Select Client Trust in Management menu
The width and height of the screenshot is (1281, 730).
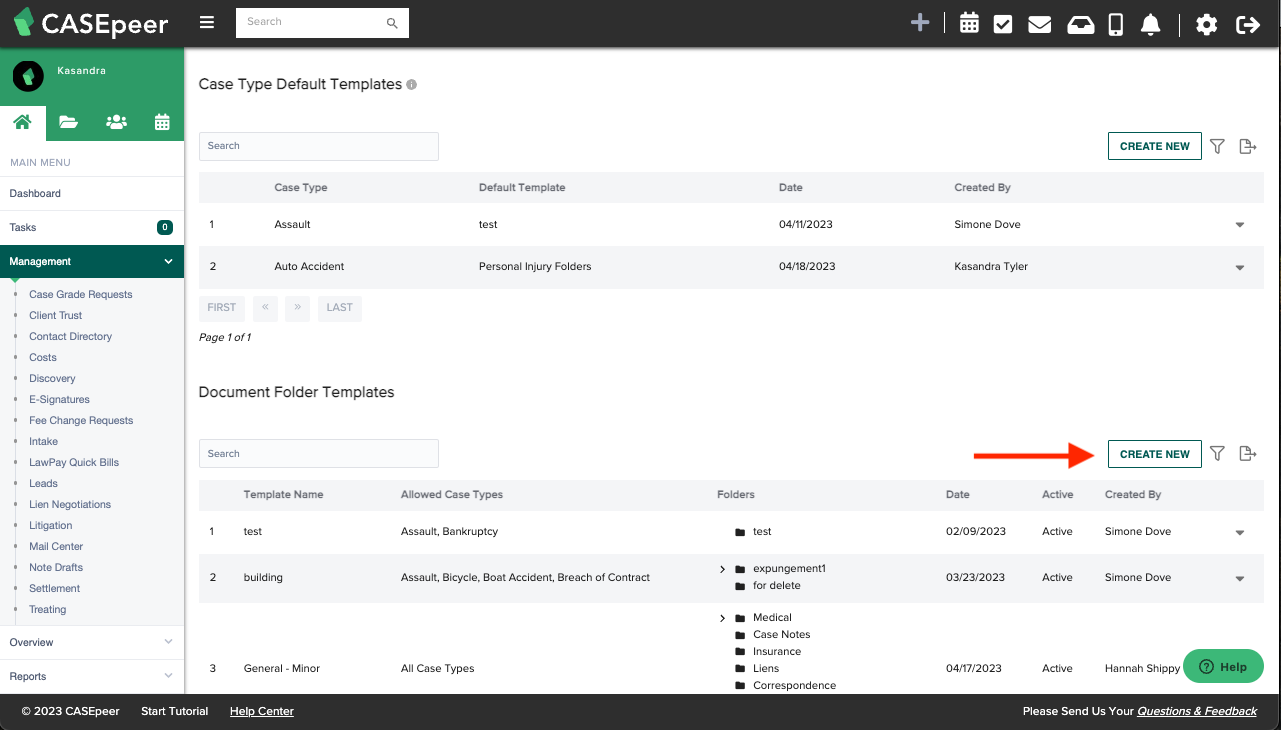coord(56,315)
